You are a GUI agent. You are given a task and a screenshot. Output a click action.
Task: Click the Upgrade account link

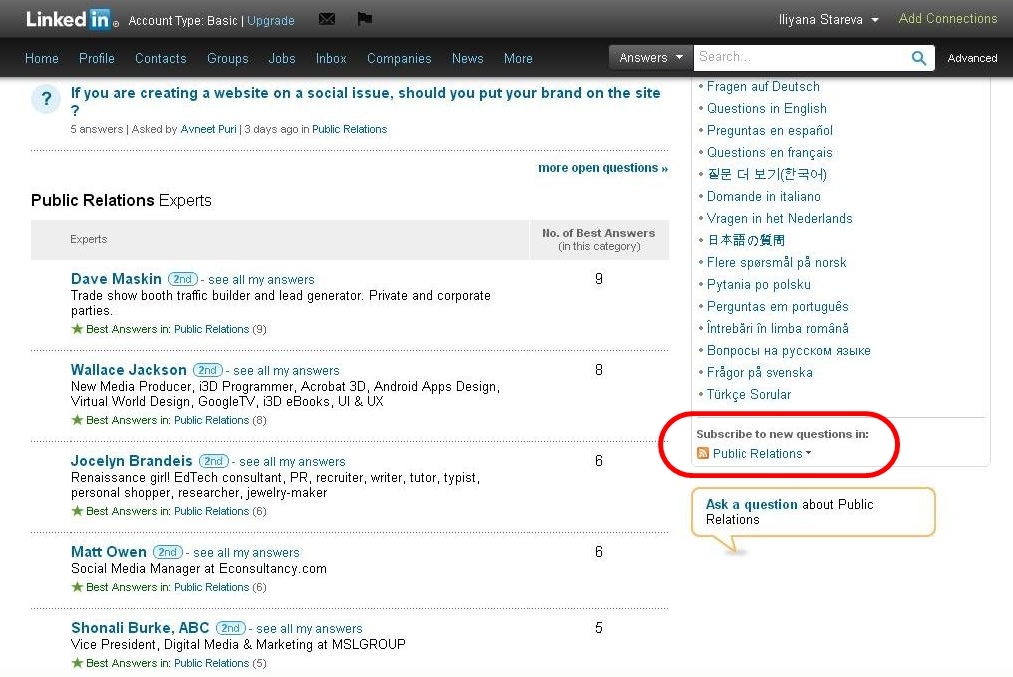coord(271,21)
